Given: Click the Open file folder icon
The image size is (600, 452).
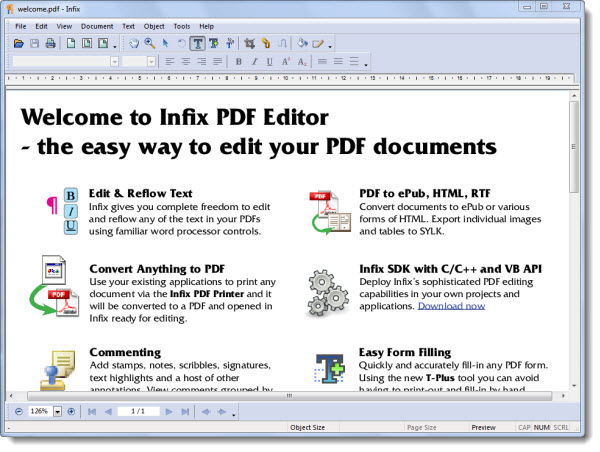Looking at the screenshot, I should pyautogui.click(x=18, y=44).
